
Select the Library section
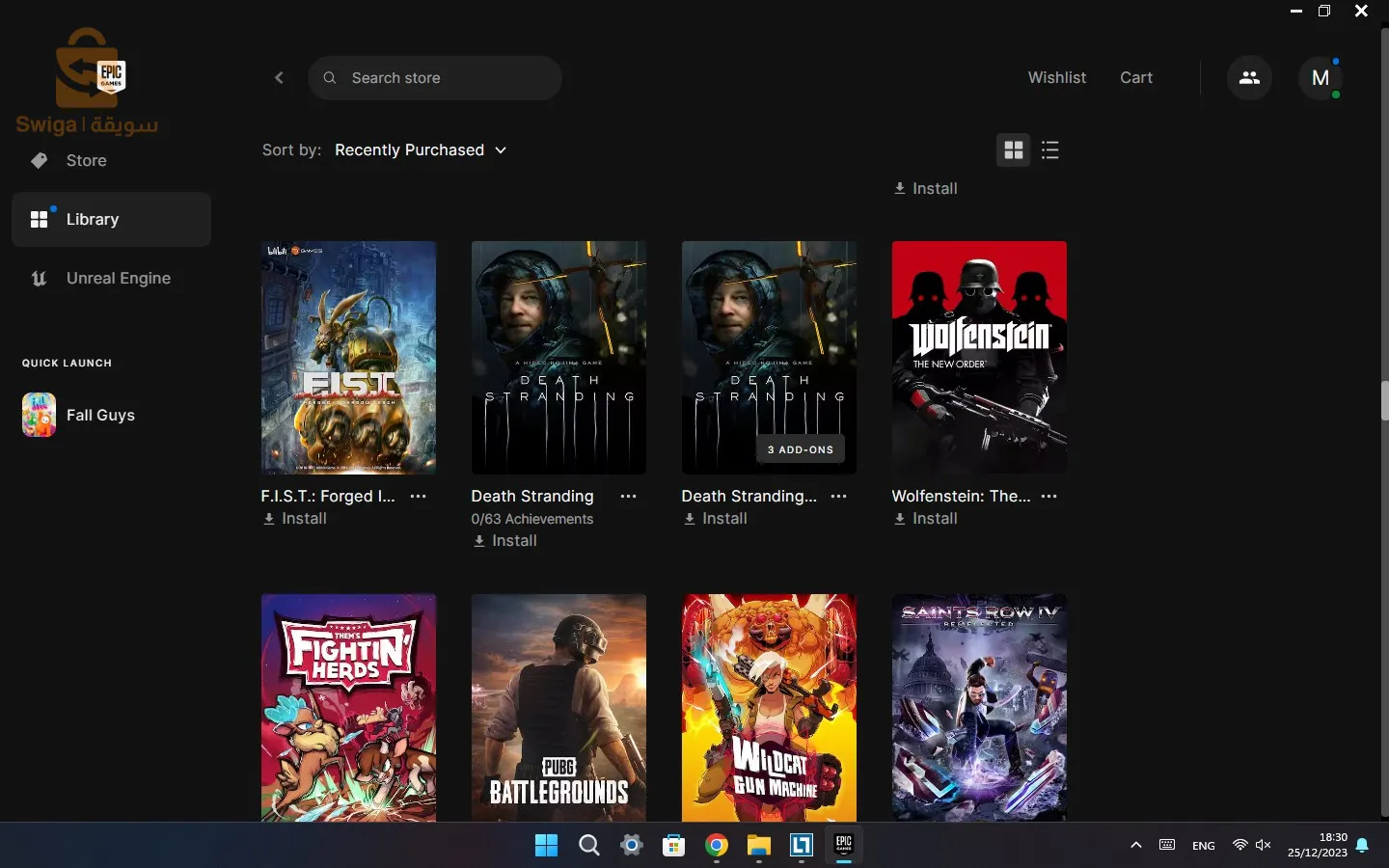[x=94, y=220]
